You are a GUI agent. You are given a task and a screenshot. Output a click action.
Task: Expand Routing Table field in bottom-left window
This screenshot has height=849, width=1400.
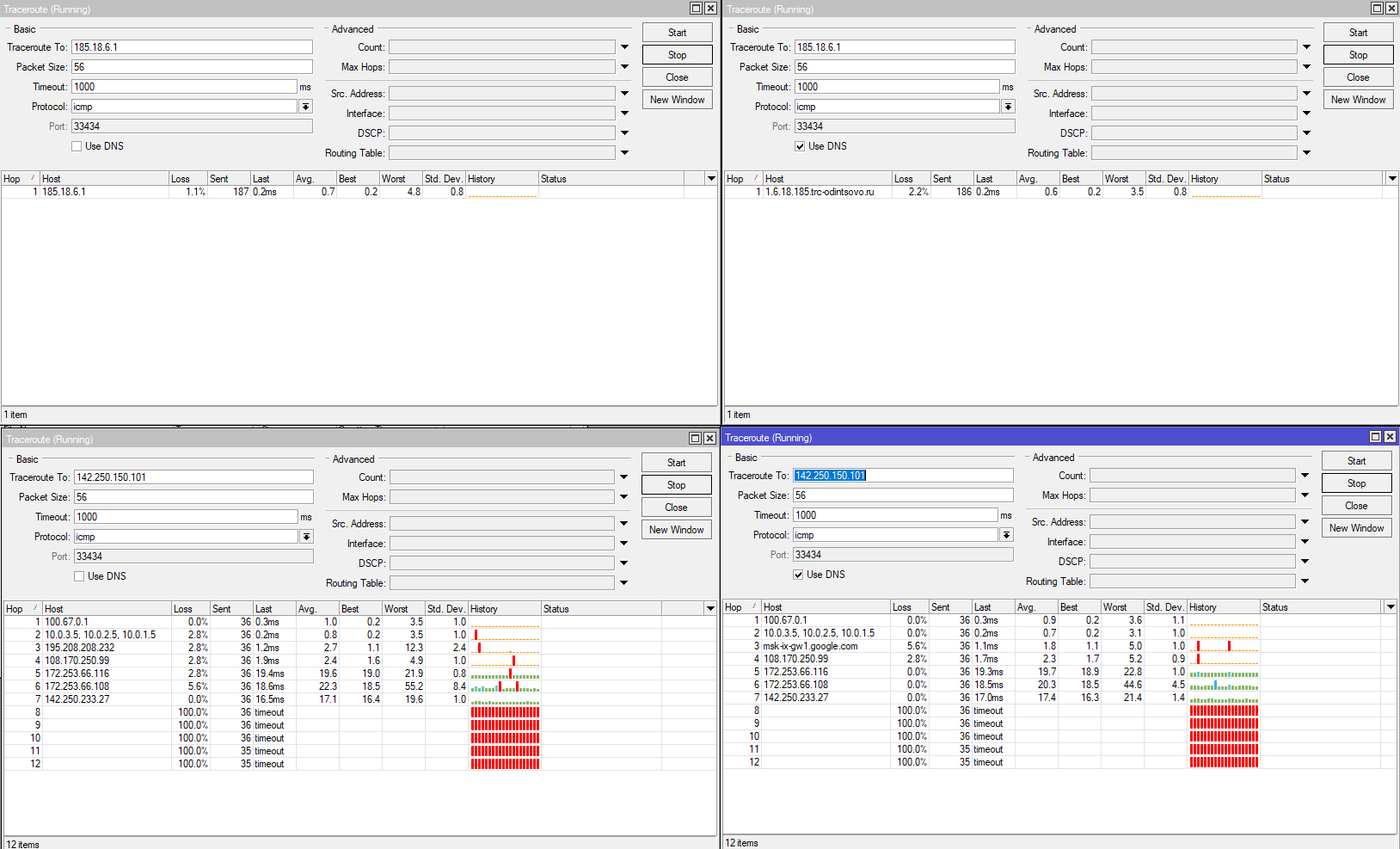pyautogui.click(x=623, y=583)
